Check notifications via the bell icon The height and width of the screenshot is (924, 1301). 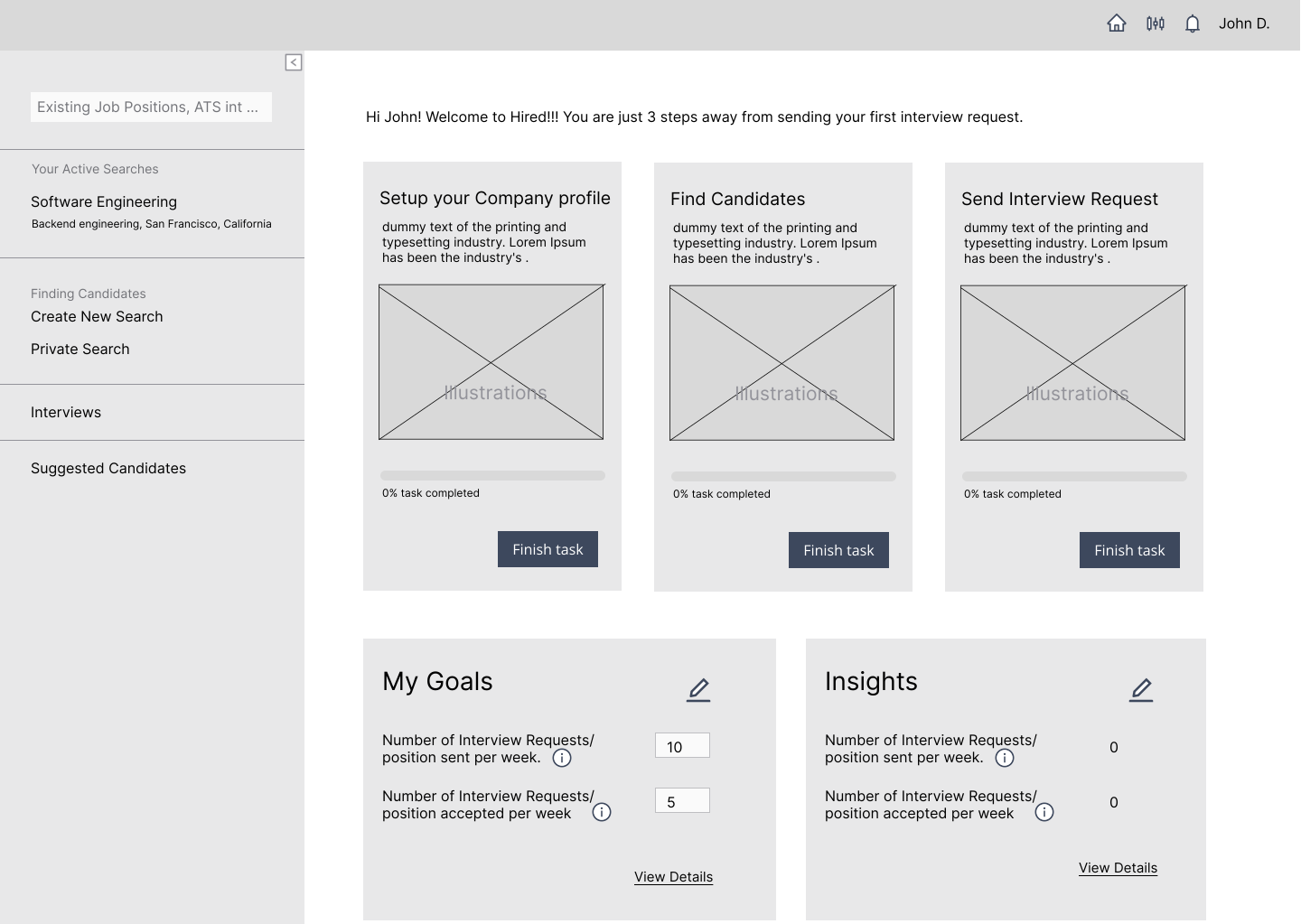(1192, 23)
